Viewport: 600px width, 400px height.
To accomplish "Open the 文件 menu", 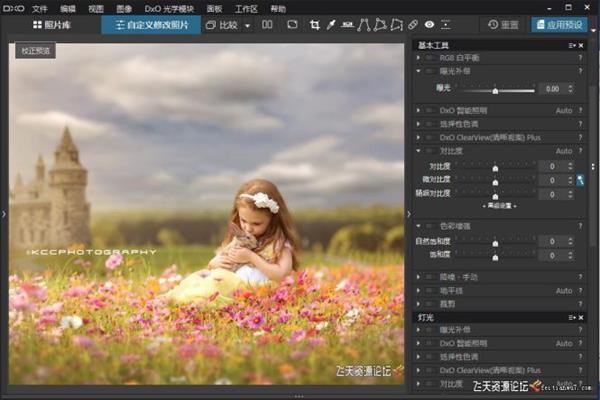I will click(40, 8).
